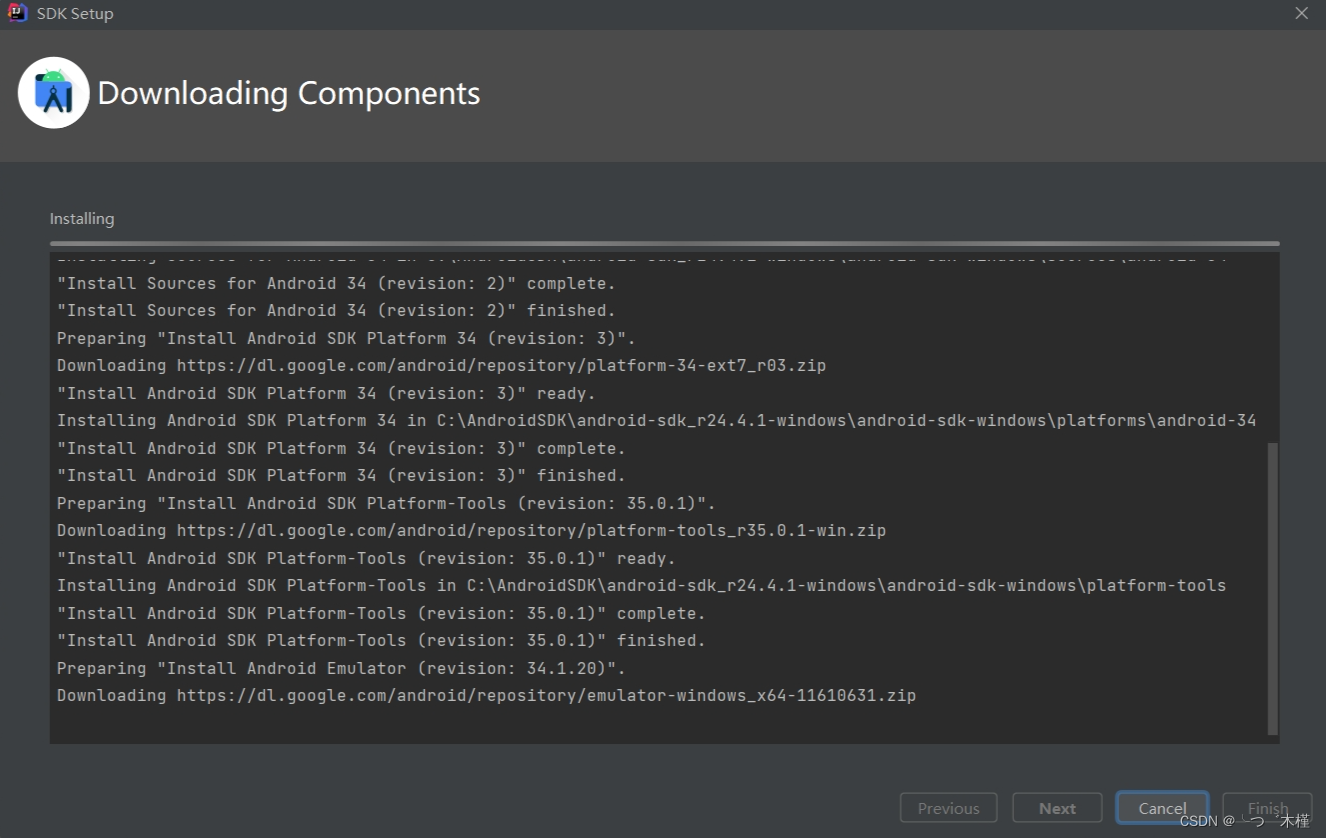The width and height of the screenshot is (1326, 838).
Task: Click the disabled Previous button
Action: point(947,807)
